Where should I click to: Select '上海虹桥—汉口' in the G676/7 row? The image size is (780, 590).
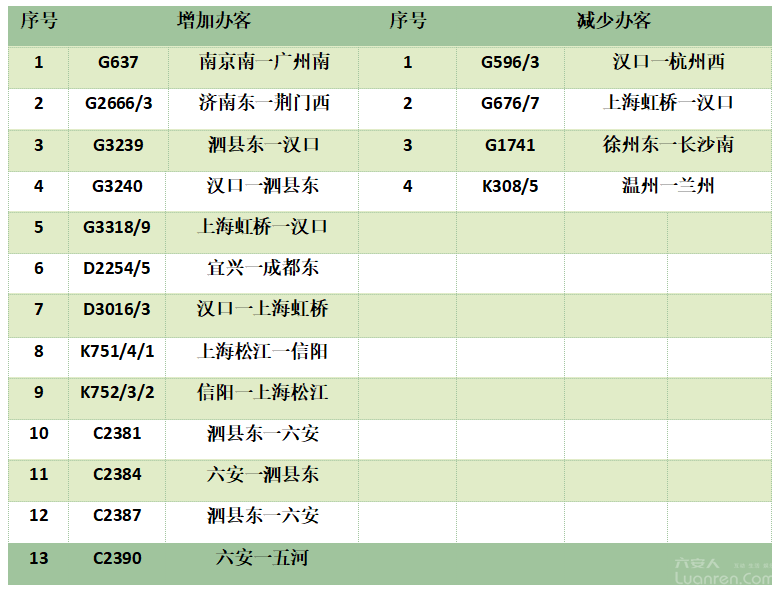(x=669, y=103)
